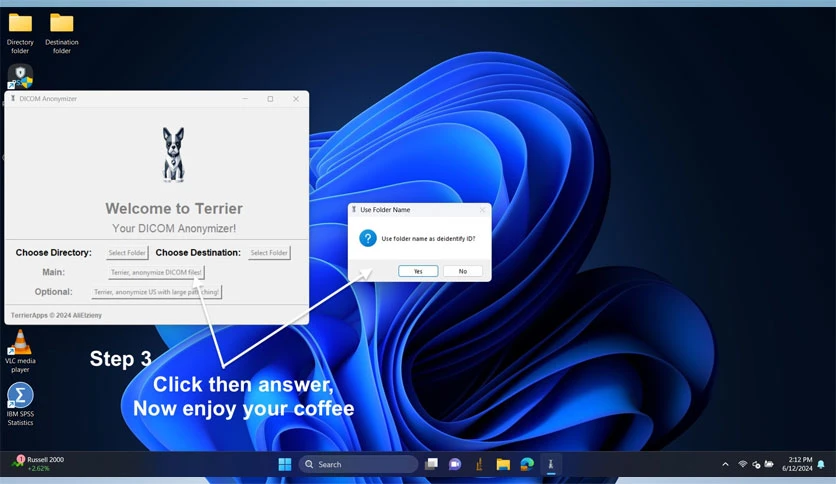Image resolution: width=836 pixels, height=484 pixels.
Task: Open Microsoft Edge from the taskbar
Action: point(527,464)
